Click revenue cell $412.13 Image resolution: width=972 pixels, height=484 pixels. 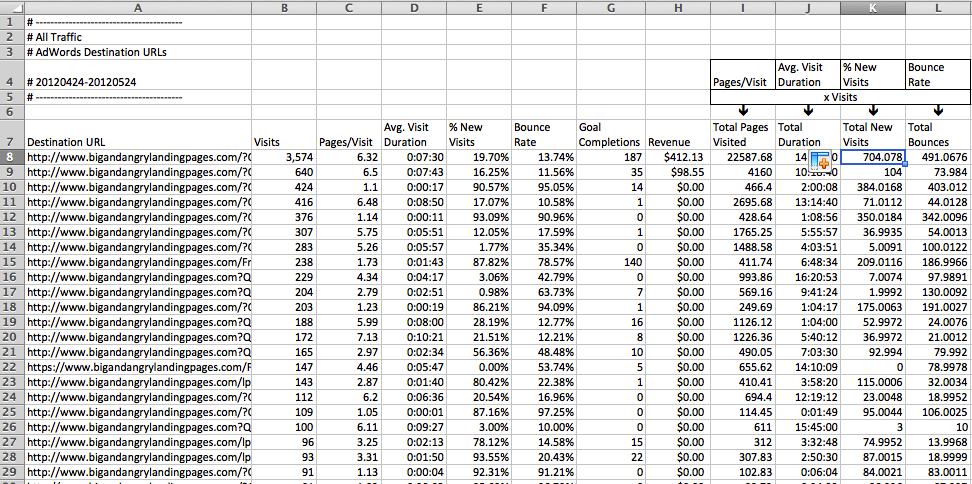pos(676,157)
